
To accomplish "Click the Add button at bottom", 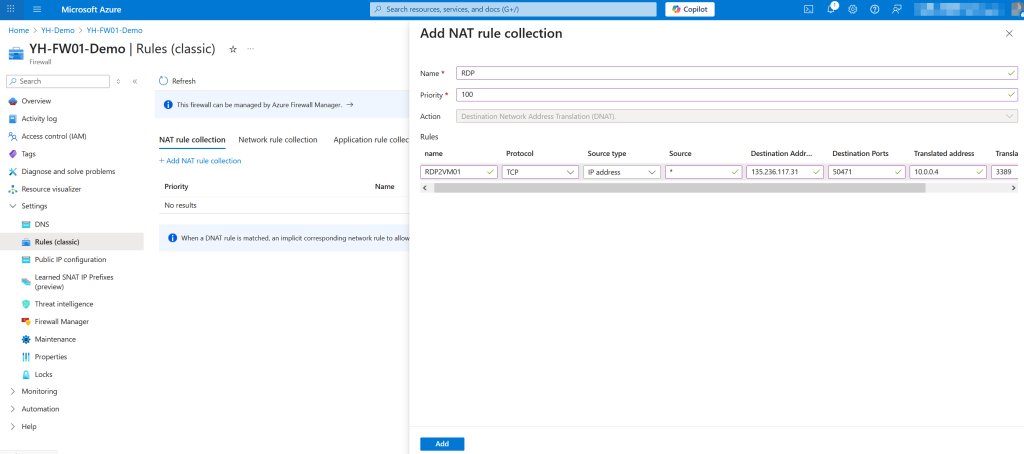I will [x=442, y=444].
